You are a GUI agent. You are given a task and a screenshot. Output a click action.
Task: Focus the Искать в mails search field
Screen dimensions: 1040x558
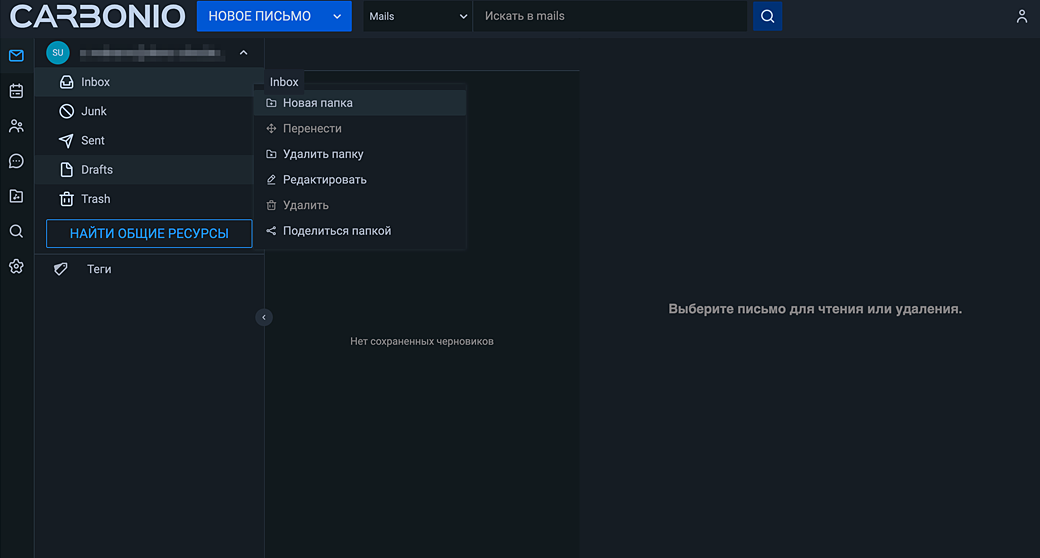(610, 16)
